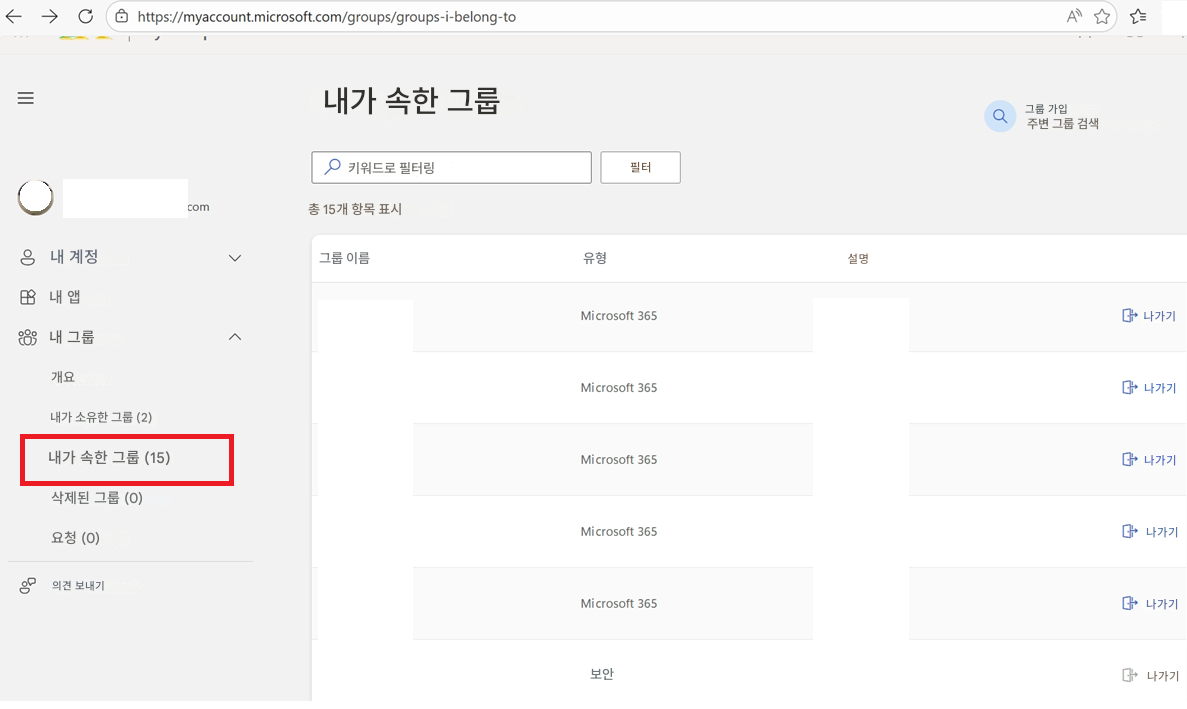Viewport: 1187px width, 709px height.
Task: Click 나가기 in the fourth Microsoft 365 row
Action: pyautogui.click(x=1150, y=531)
